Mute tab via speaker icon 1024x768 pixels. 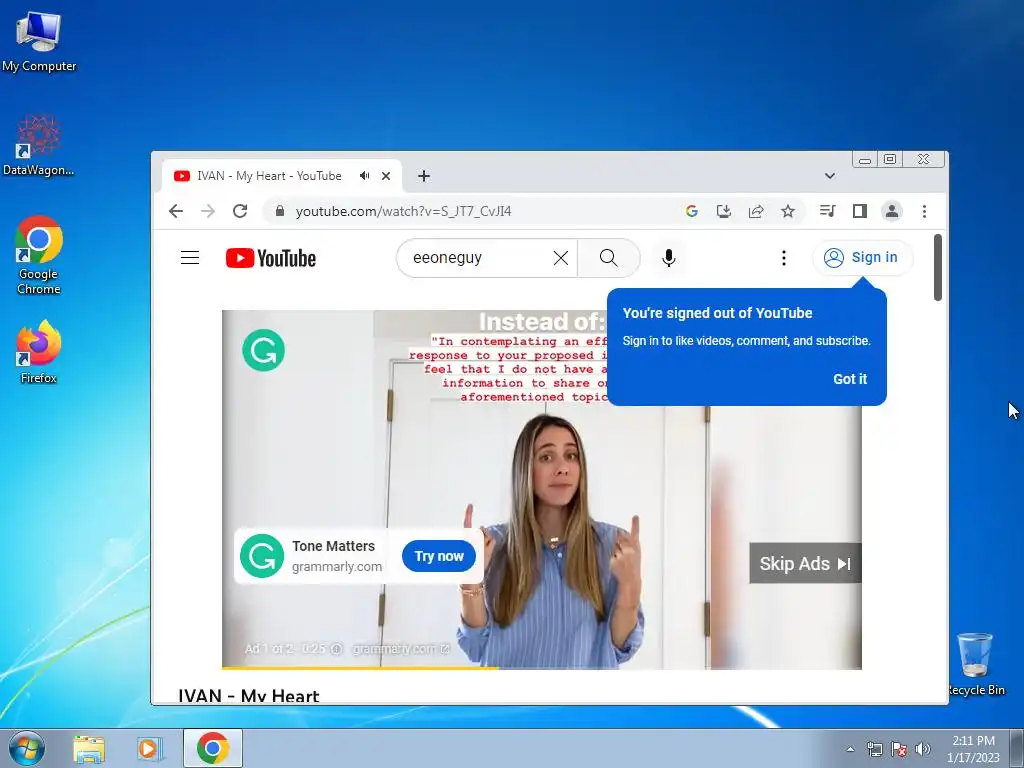[x=364, y=176]
